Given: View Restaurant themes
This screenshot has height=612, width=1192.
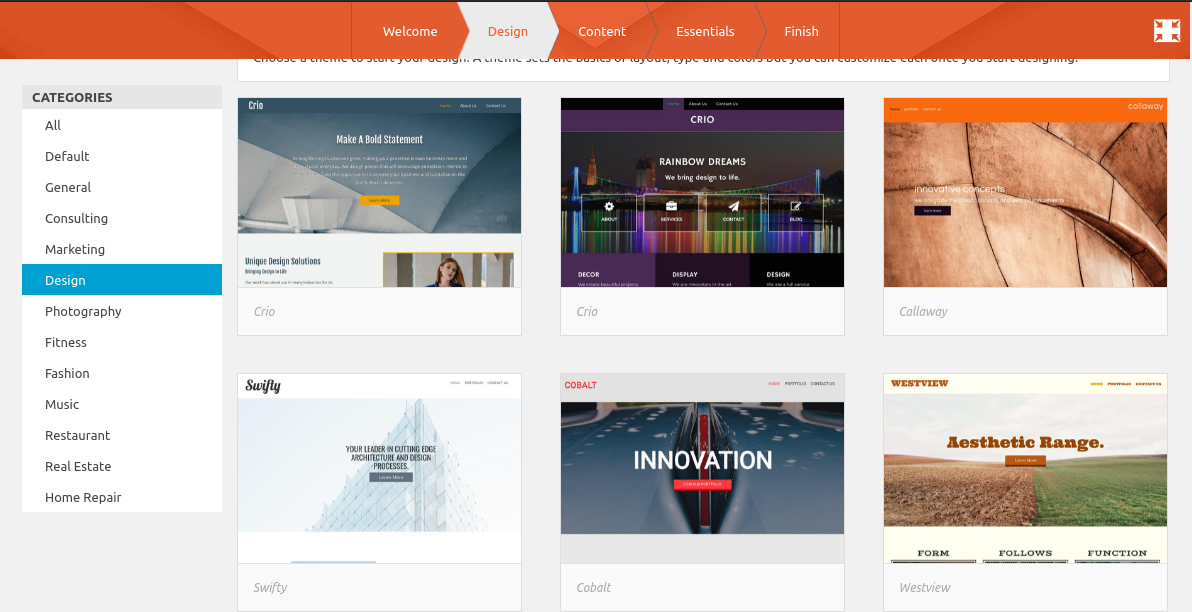Looking at the screenshot, I should click(122, 436).
